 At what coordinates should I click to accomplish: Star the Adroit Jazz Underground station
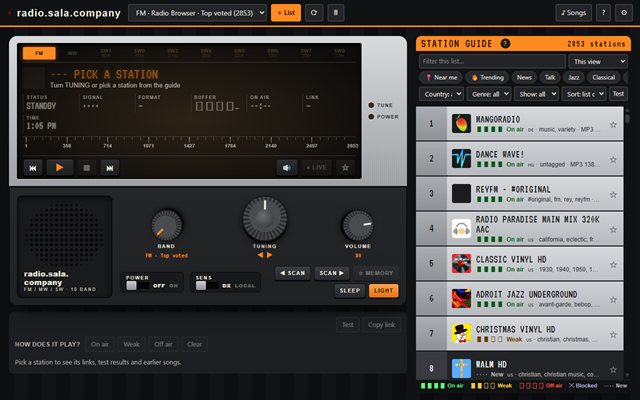[x=613, y=300]
